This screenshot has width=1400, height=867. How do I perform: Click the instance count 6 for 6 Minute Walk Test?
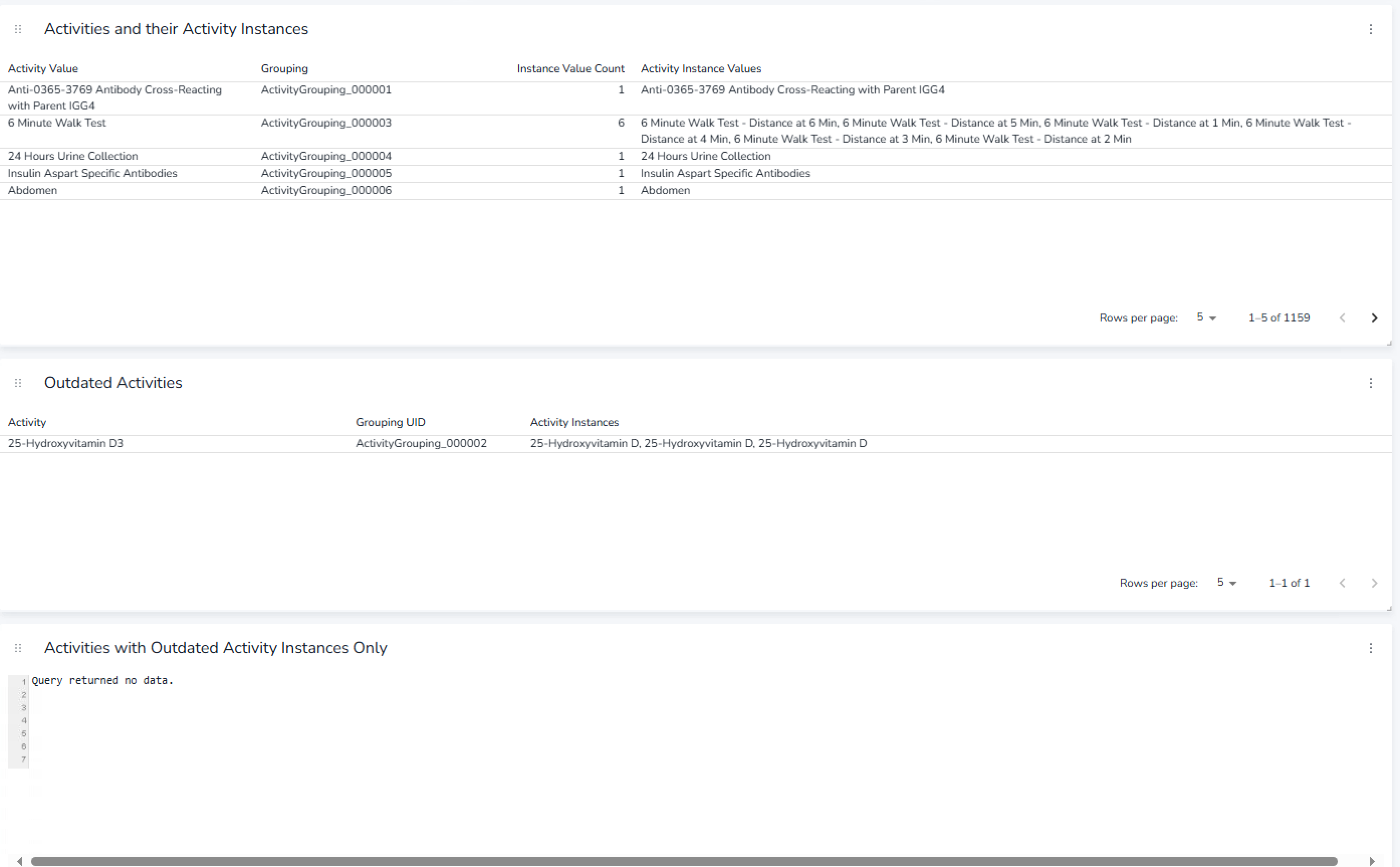(621, 123)
